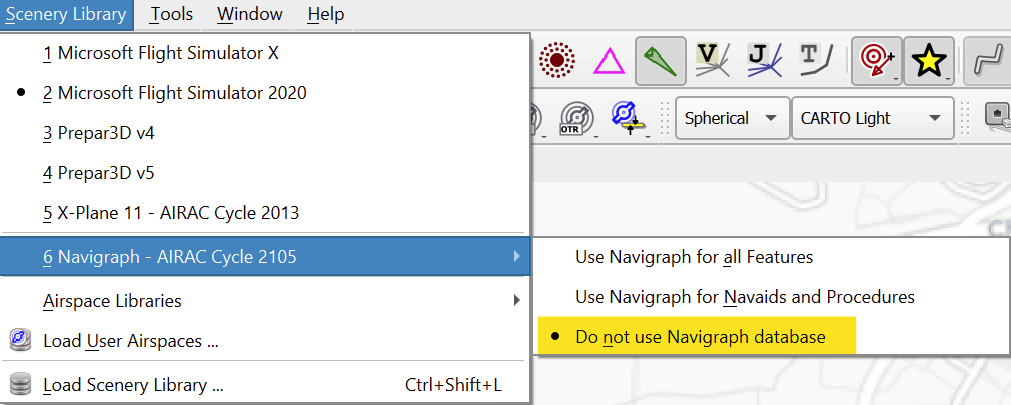Viewport: 1011px width, 405px height.
Task: Open the dropdown arrow of the OTR airspaces button
Action: [x=594, y=136]
